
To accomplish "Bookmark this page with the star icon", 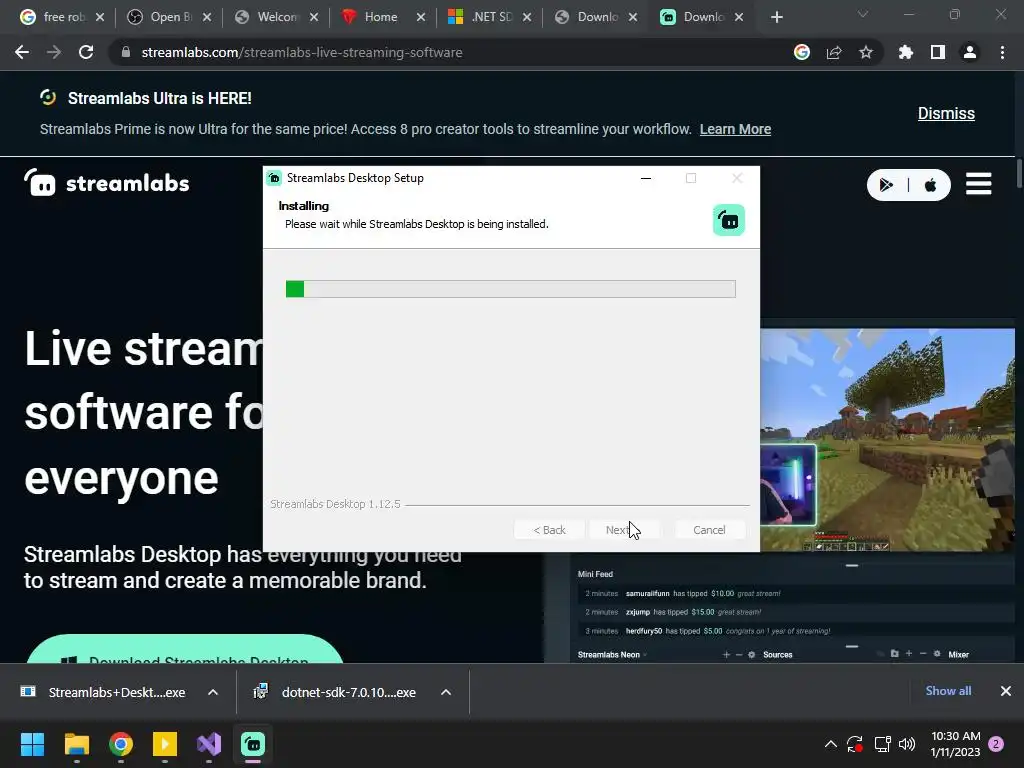I will tap(866, 52).
